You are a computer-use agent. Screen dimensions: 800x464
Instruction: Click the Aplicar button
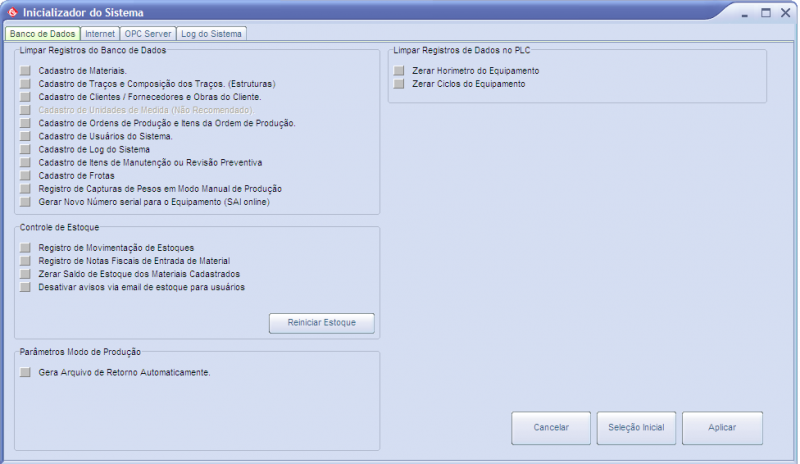[722, 428]
